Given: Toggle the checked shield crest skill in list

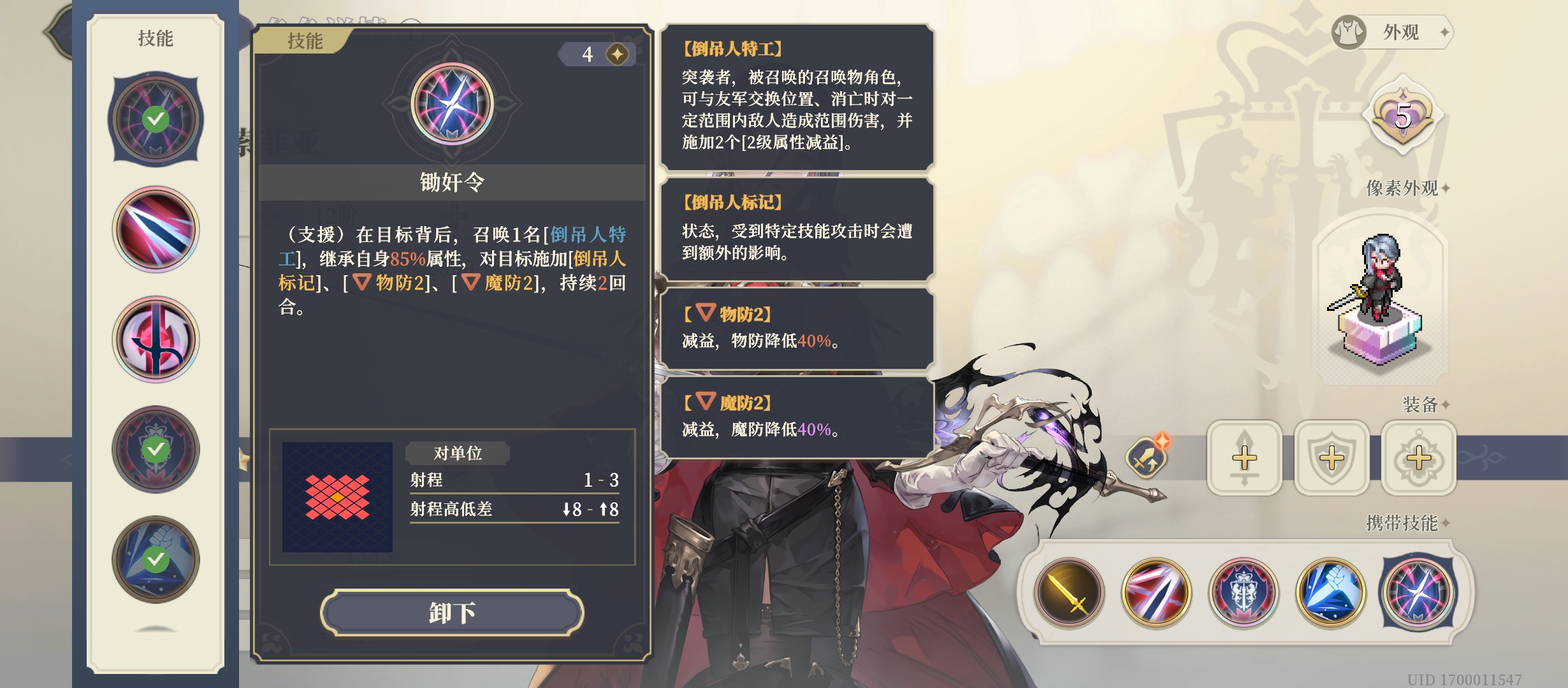Looking at the screenshot, I should coord(156,449).
